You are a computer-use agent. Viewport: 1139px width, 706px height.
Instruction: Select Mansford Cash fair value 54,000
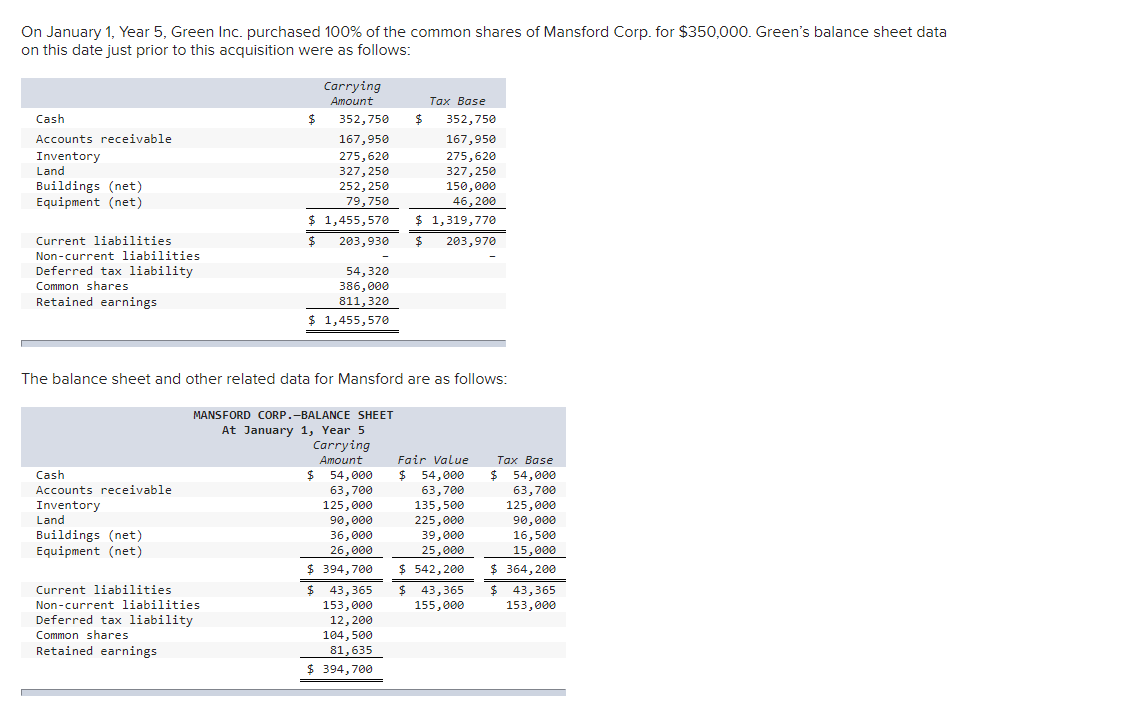point(442,475)
